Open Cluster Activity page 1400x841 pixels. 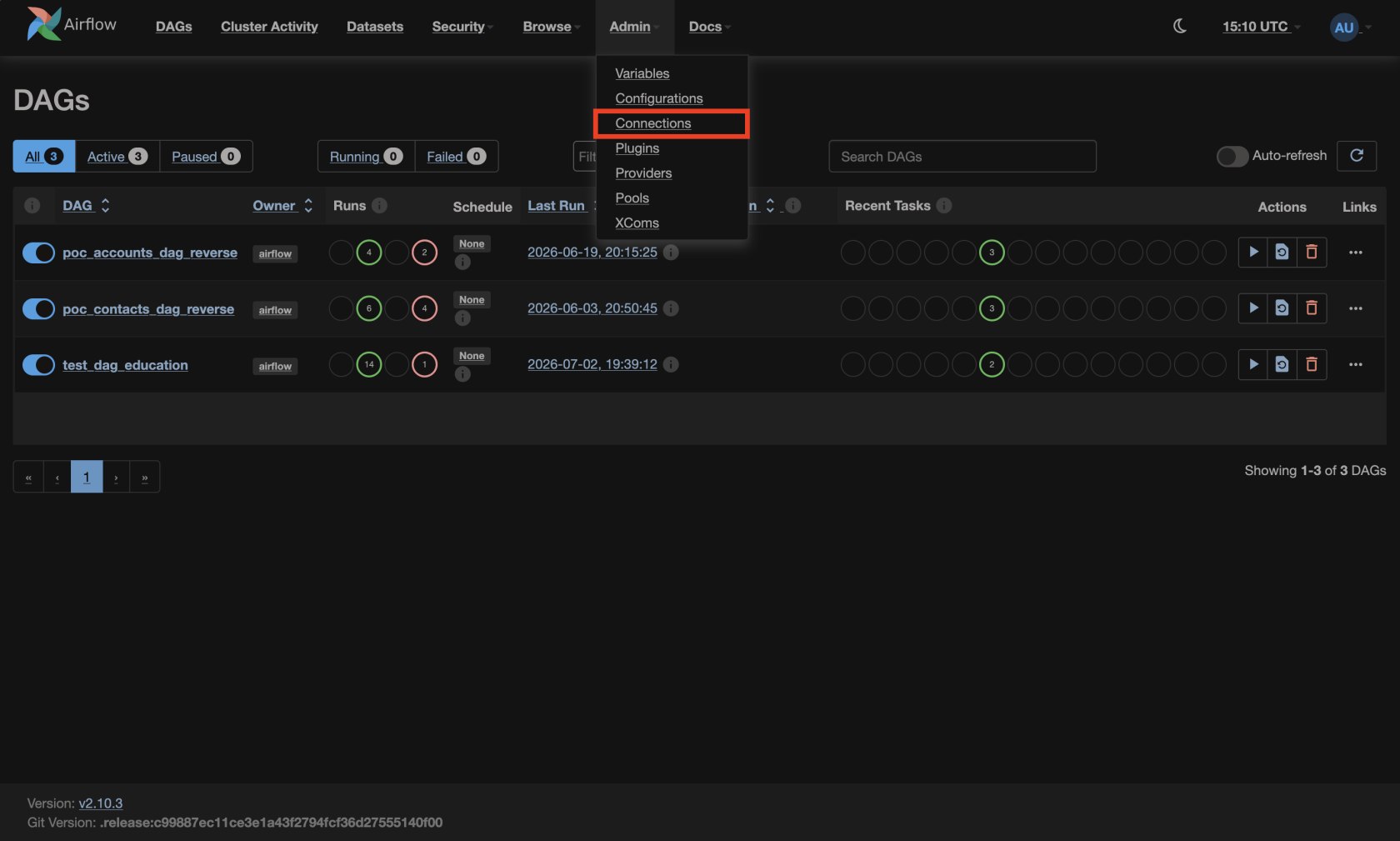[269, 27]
